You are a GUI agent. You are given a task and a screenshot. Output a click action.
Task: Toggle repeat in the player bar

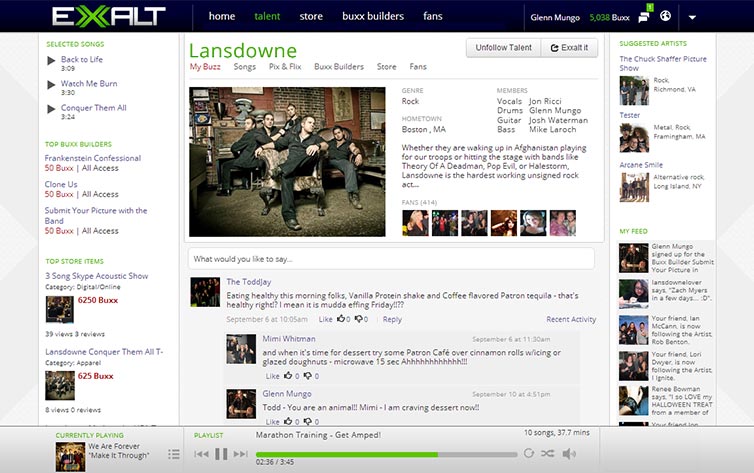point(528,454)
